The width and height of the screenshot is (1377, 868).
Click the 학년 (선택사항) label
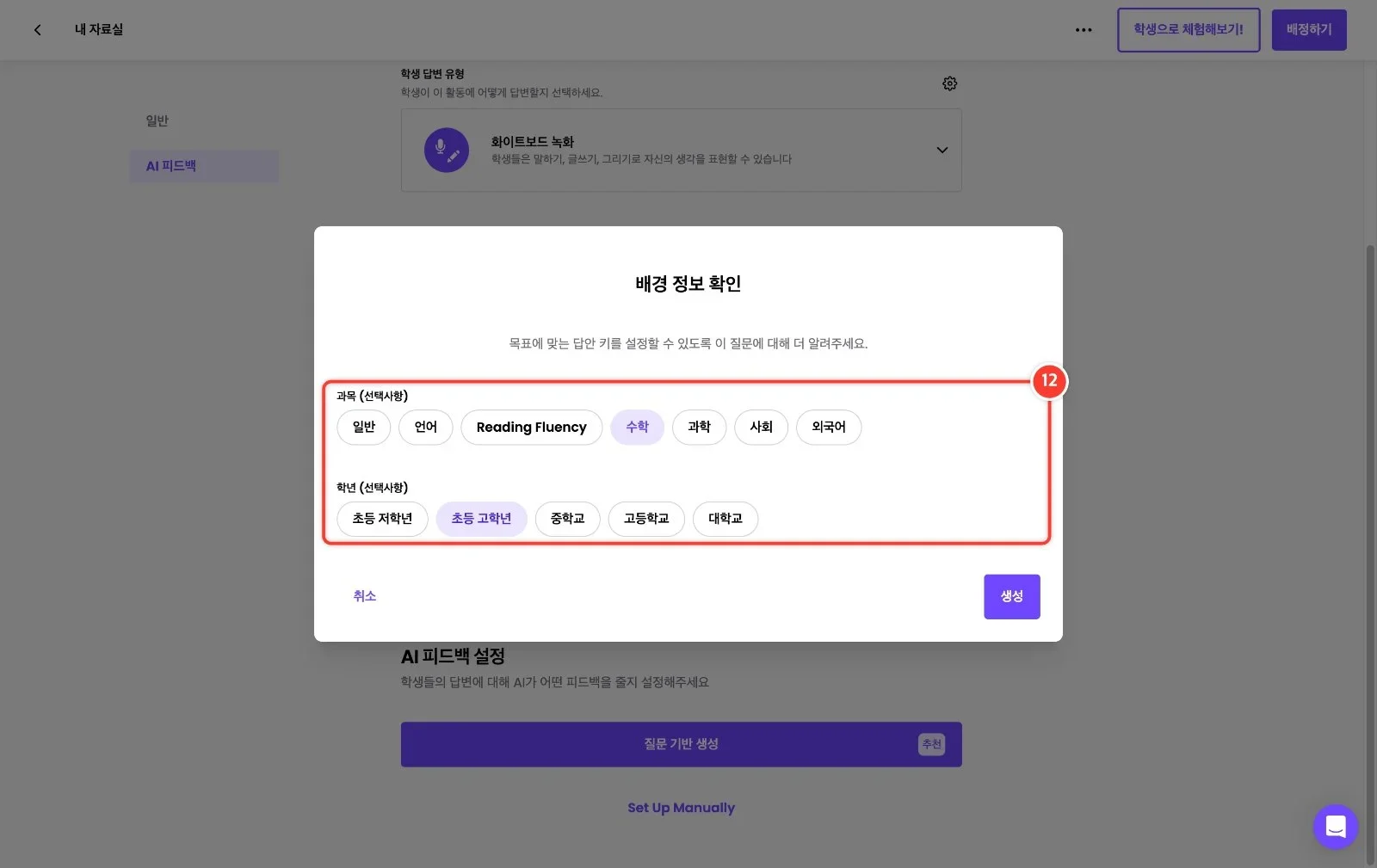[372, 488]
